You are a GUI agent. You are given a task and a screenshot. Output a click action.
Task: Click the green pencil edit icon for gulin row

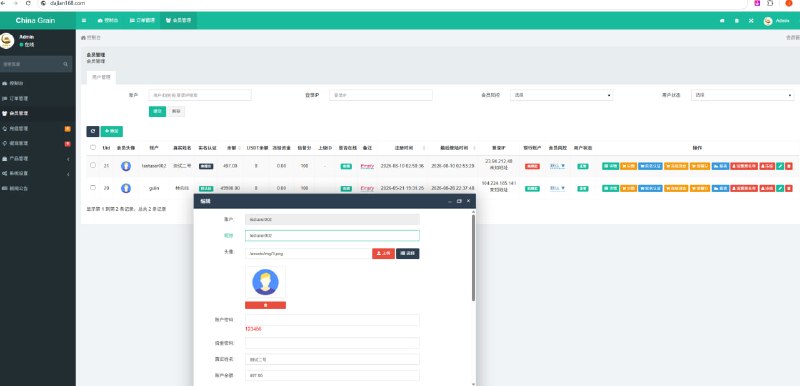(780, 188)
